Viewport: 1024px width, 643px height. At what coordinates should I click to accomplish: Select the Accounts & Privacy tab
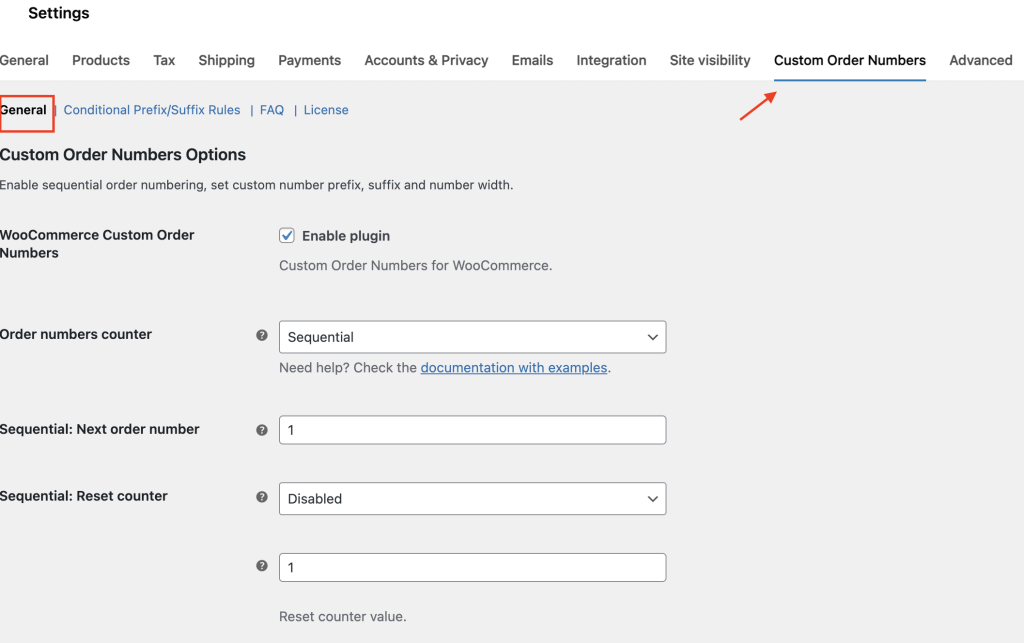click(426, 60)
